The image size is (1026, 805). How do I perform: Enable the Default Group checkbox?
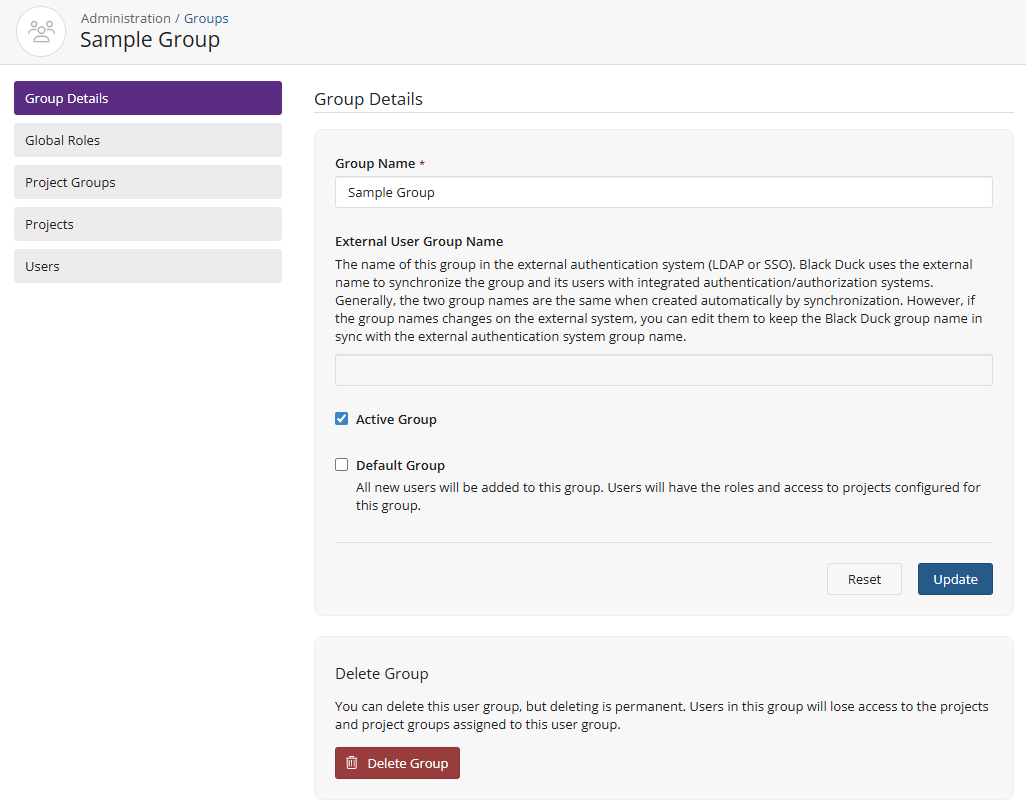[x=342, y=465]
